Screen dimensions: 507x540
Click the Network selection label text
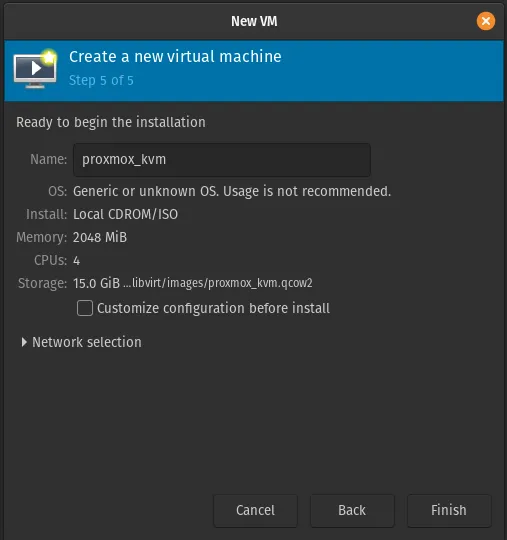click(87, 342)
